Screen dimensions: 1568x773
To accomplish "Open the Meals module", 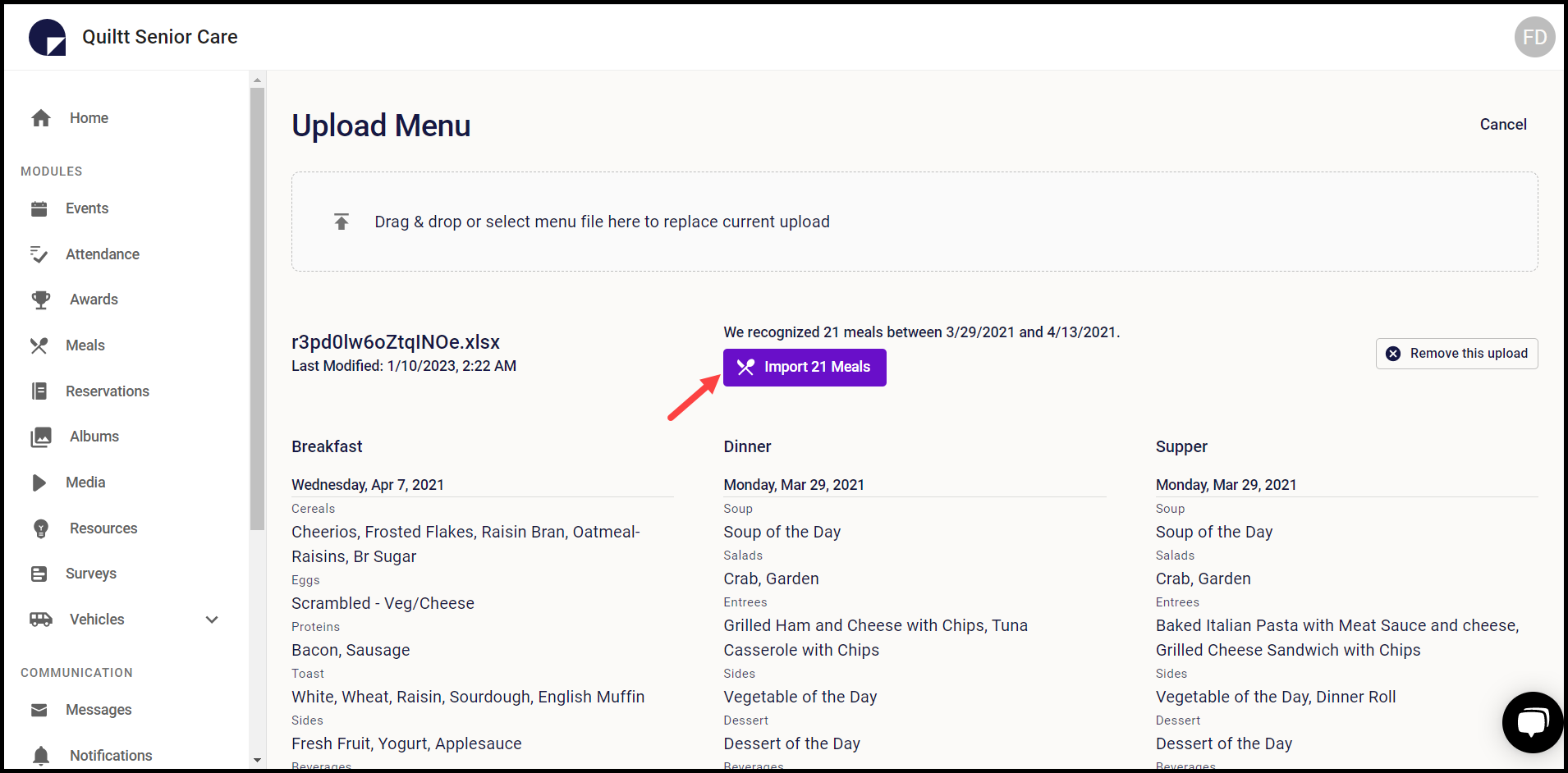I will (x=85, y=345).
